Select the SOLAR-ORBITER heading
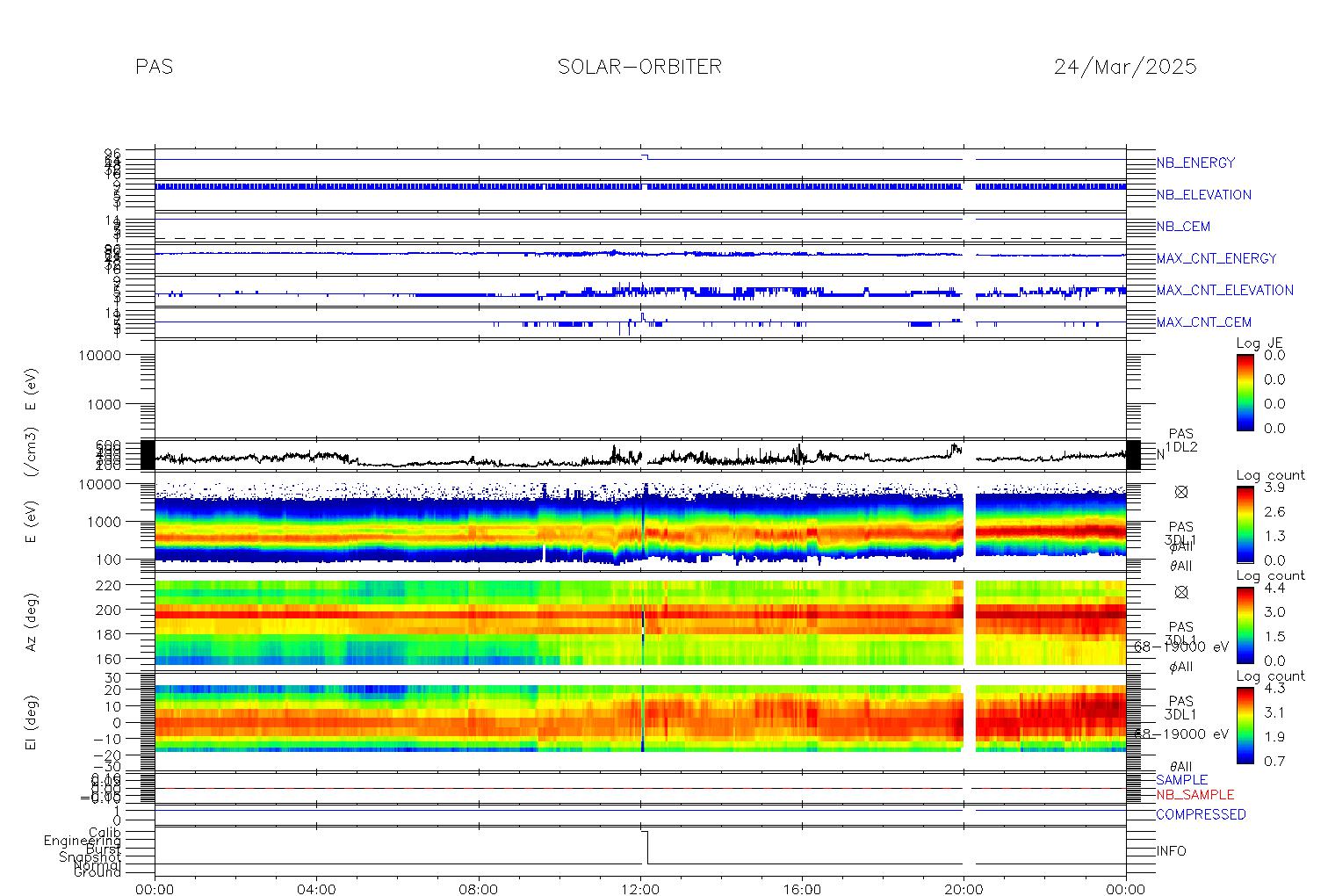This screenshot has width=1328, height=896. [x=639, y=67]
